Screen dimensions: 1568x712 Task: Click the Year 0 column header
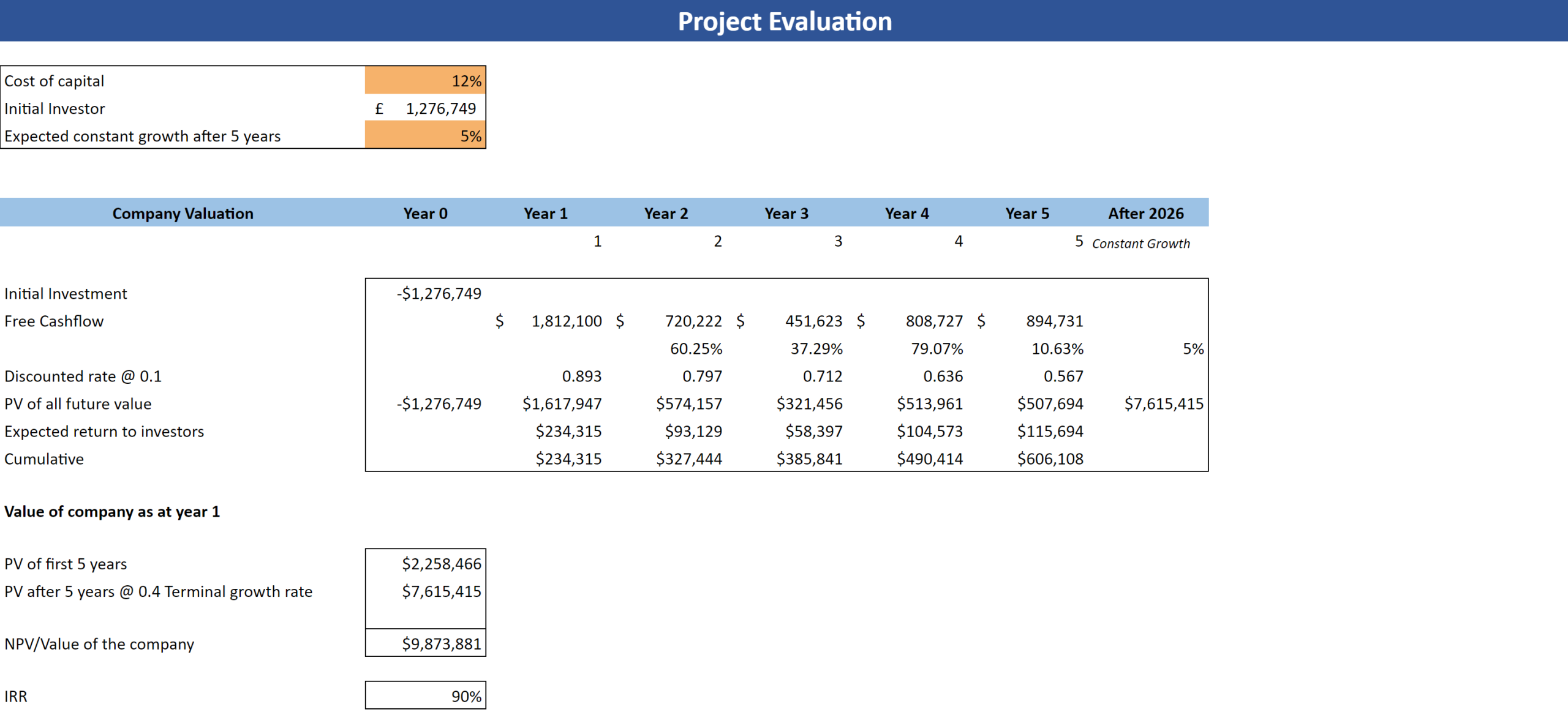426,213
